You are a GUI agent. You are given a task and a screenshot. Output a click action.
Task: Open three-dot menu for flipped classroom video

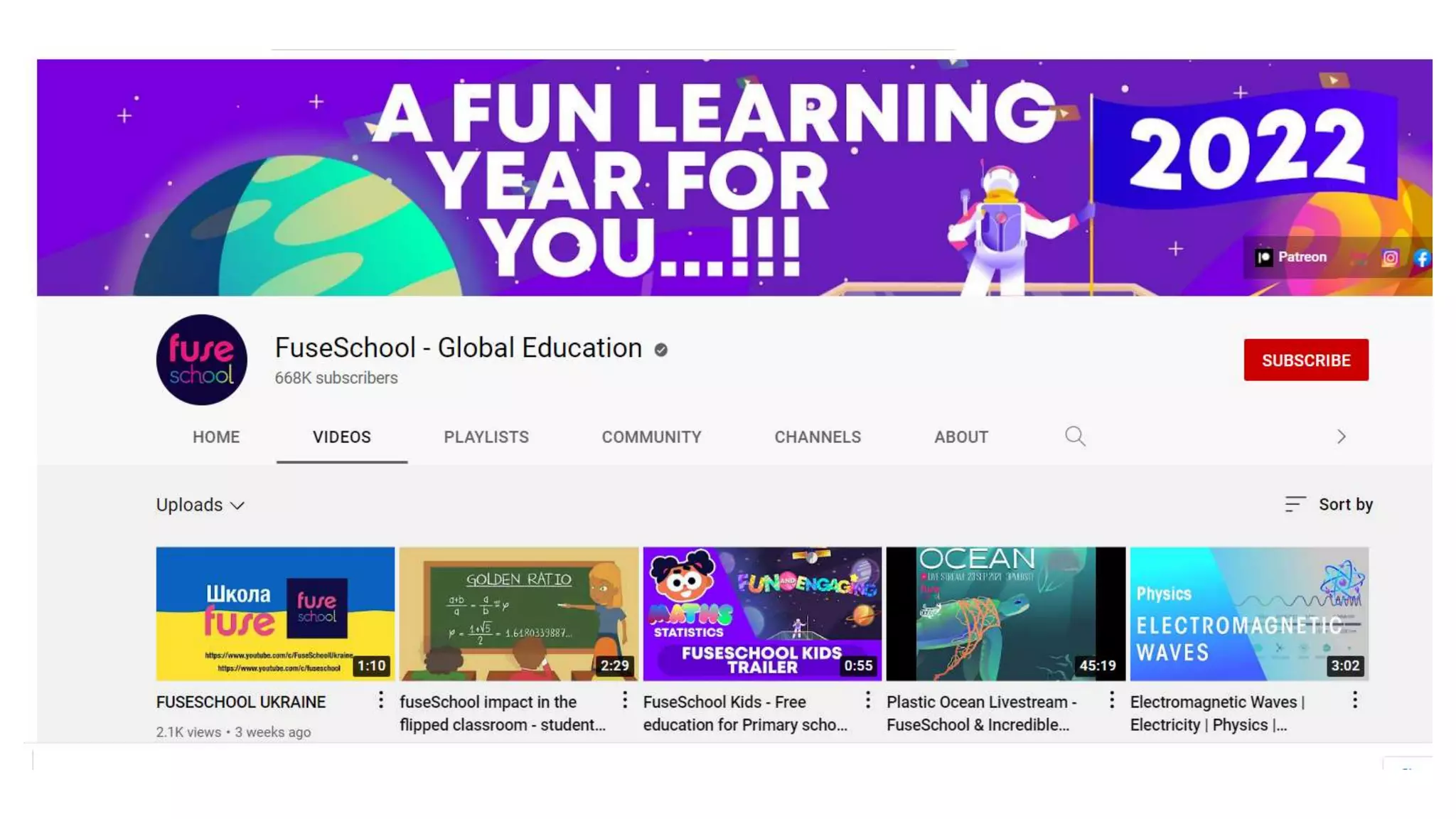pyautogui.click(x=625, y=700)
